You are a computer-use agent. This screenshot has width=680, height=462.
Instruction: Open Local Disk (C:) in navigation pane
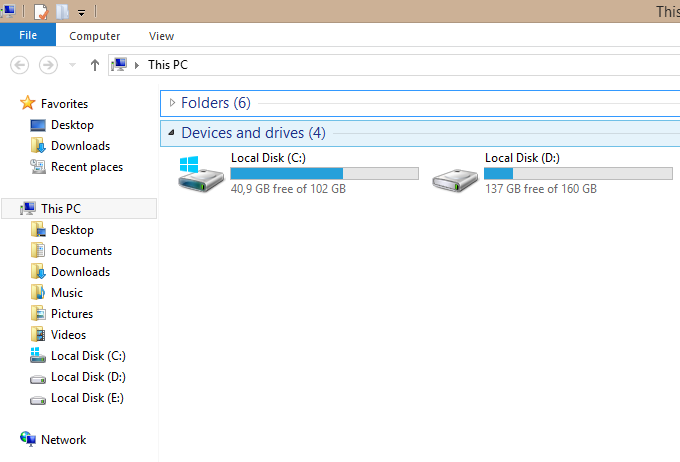(x=88, y=356)
